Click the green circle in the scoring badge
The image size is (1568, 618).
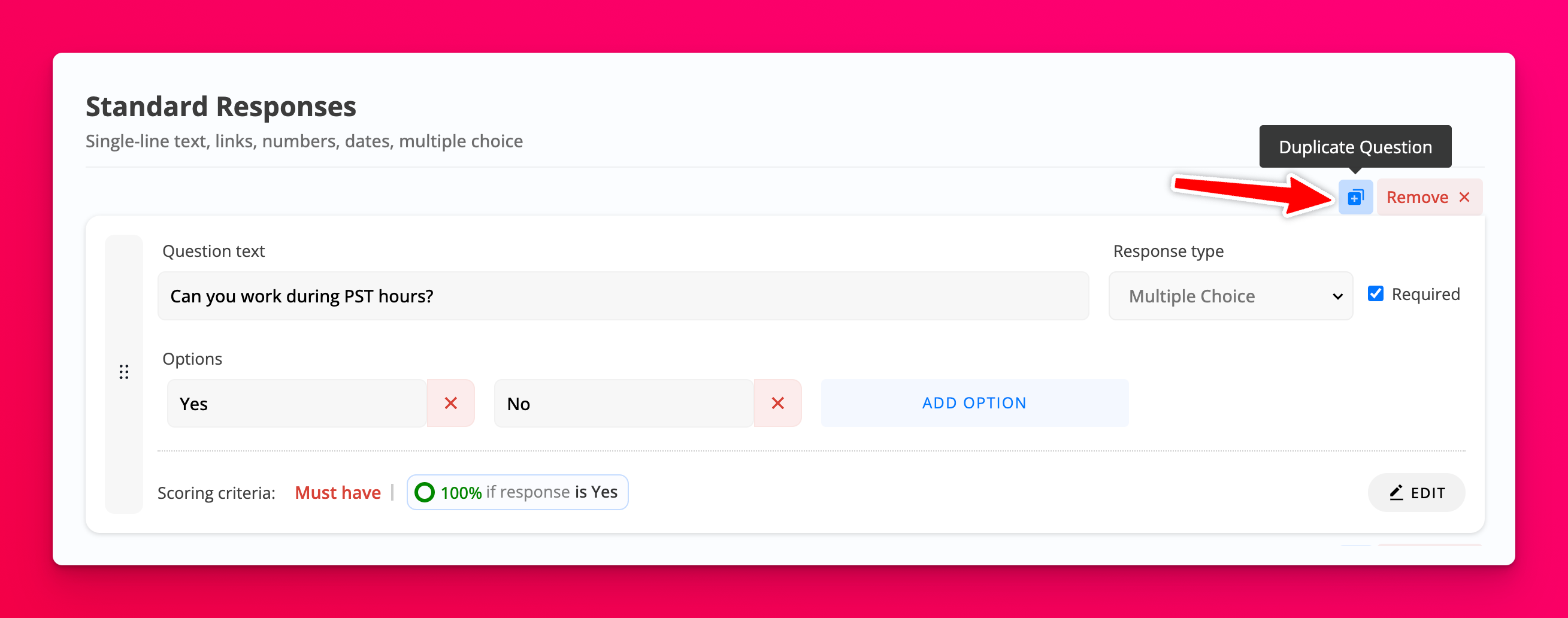pos(424,492)
